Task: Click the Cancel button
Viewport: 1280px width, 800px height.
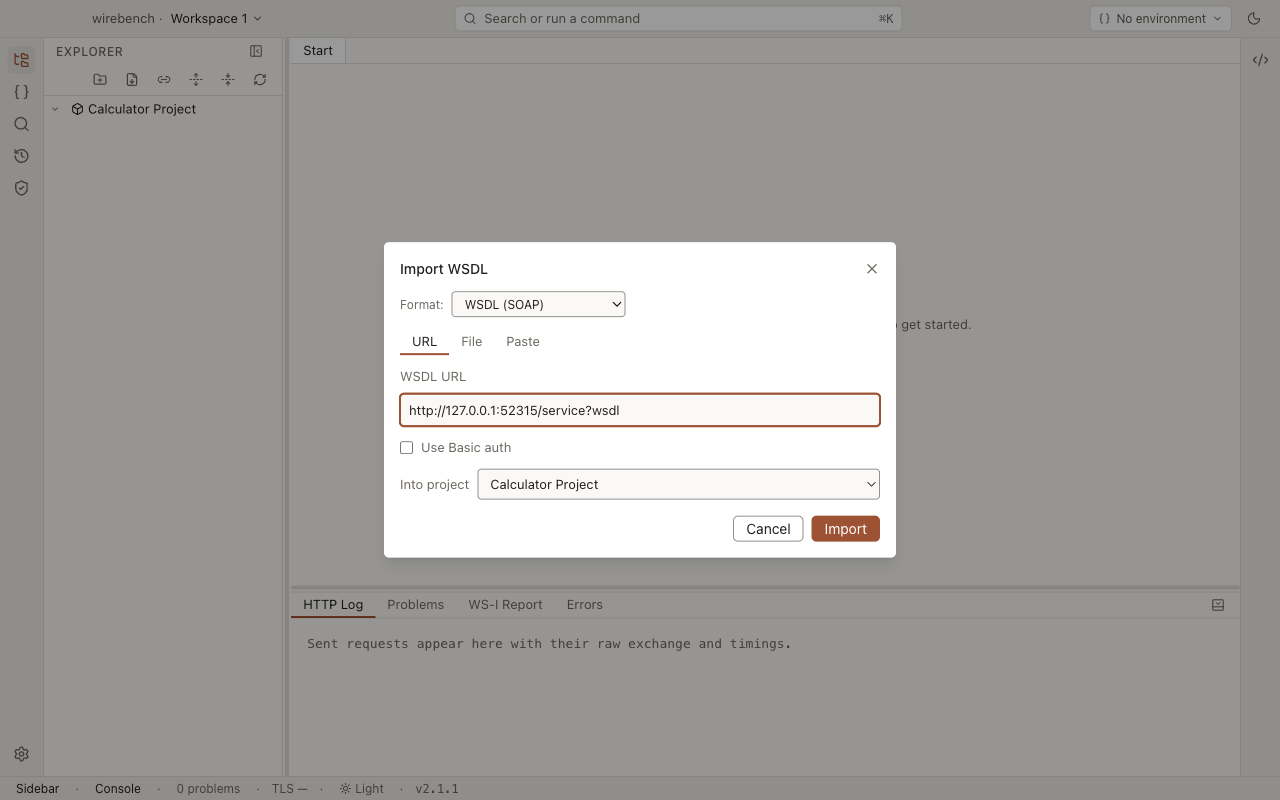Action: click(768, 529)
